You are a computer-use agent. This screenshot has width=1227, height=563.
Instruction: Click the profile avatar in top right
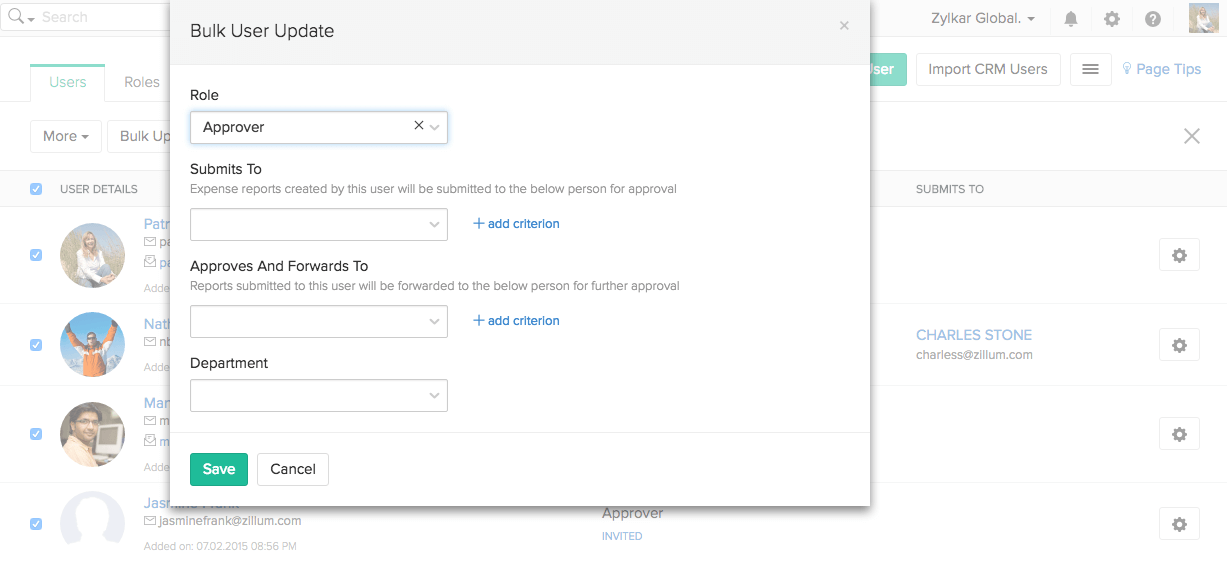click(x=1203, y=18)
